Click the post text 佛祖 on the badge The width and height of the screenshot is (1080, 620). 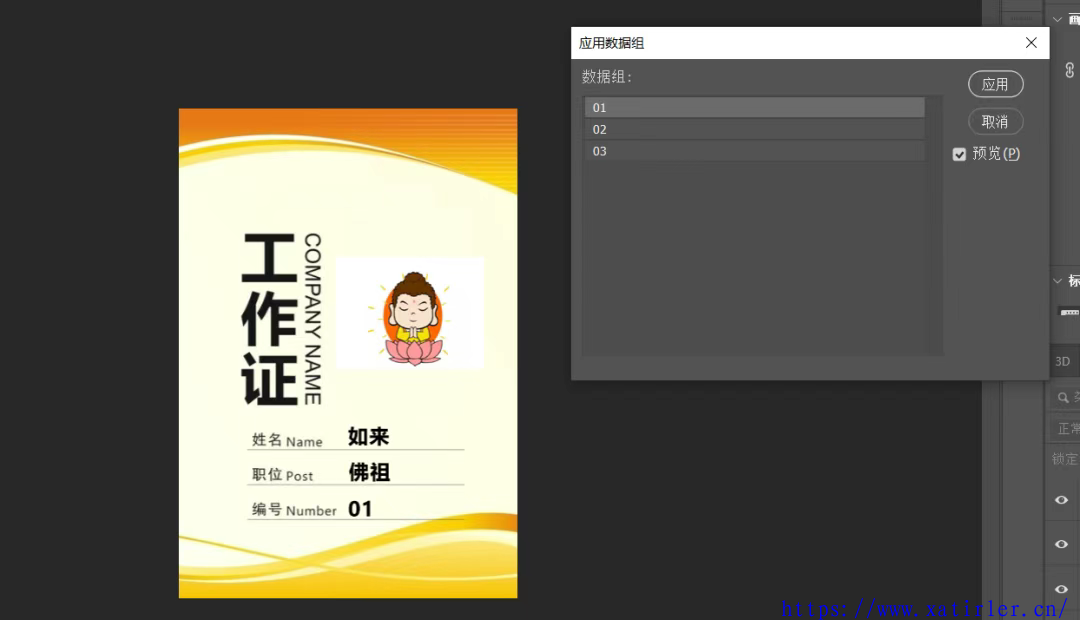369,472
